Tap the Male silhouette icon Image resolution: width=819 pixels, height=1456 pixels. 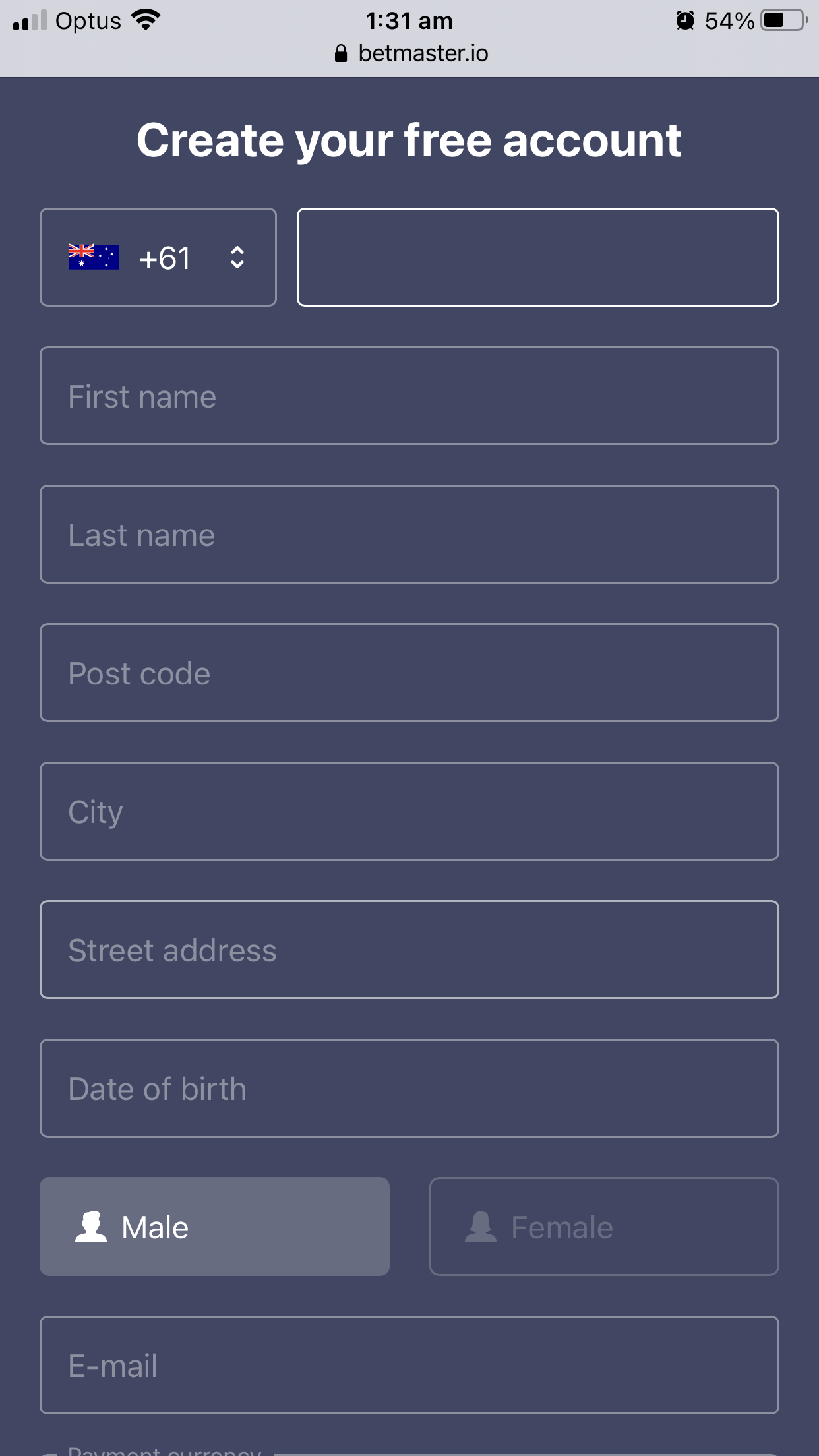coord(91,1227)
